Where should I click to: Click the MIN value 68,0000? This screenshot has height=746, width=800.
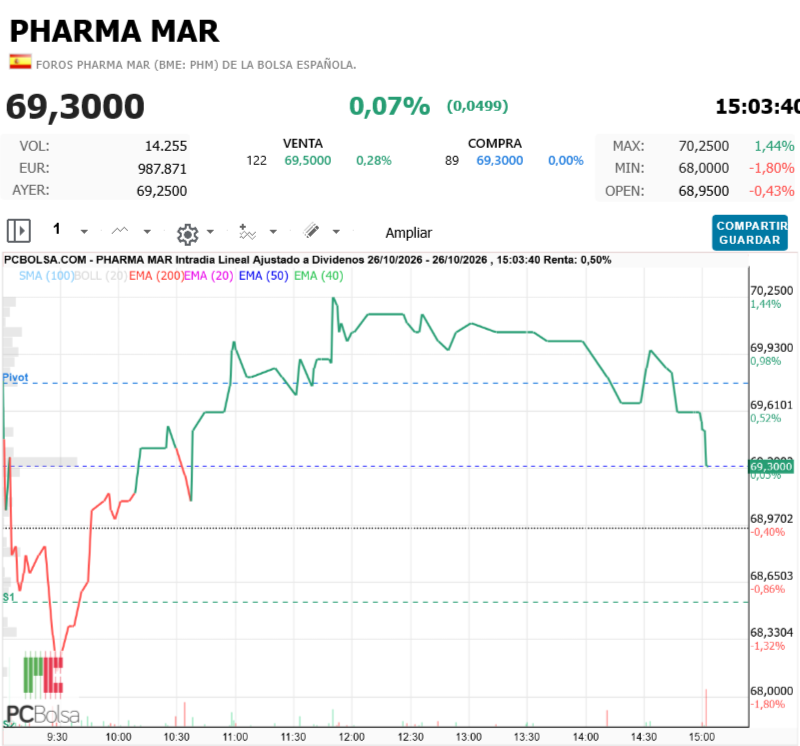click(x=704, y=168)
